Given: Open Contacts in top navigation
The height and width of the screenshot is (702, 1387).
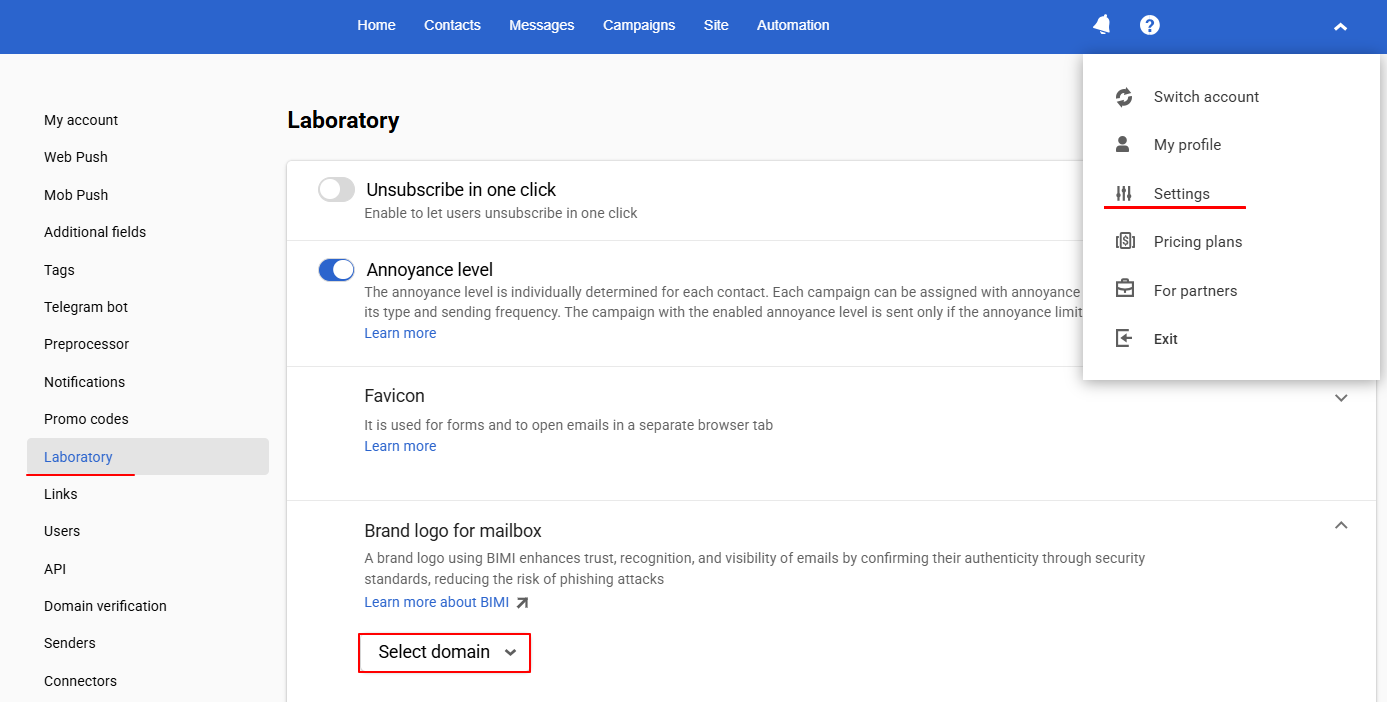Looking at the screenshot, I should [x=452, y=25].
